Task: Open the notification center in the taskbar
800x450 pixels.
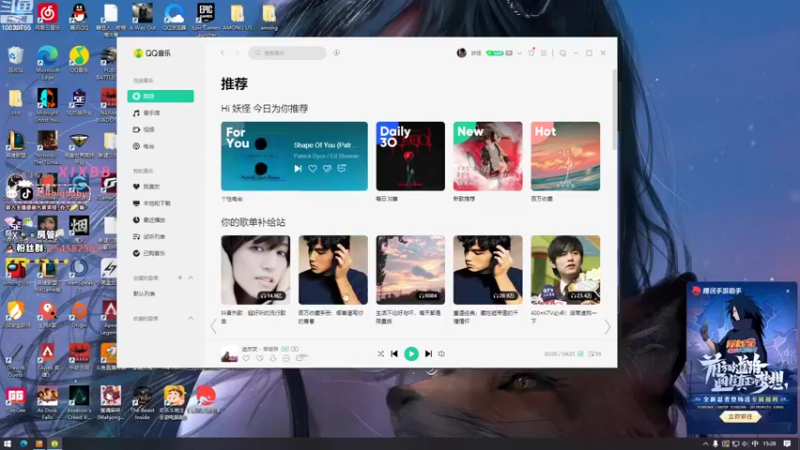Action: pos(787,444)
